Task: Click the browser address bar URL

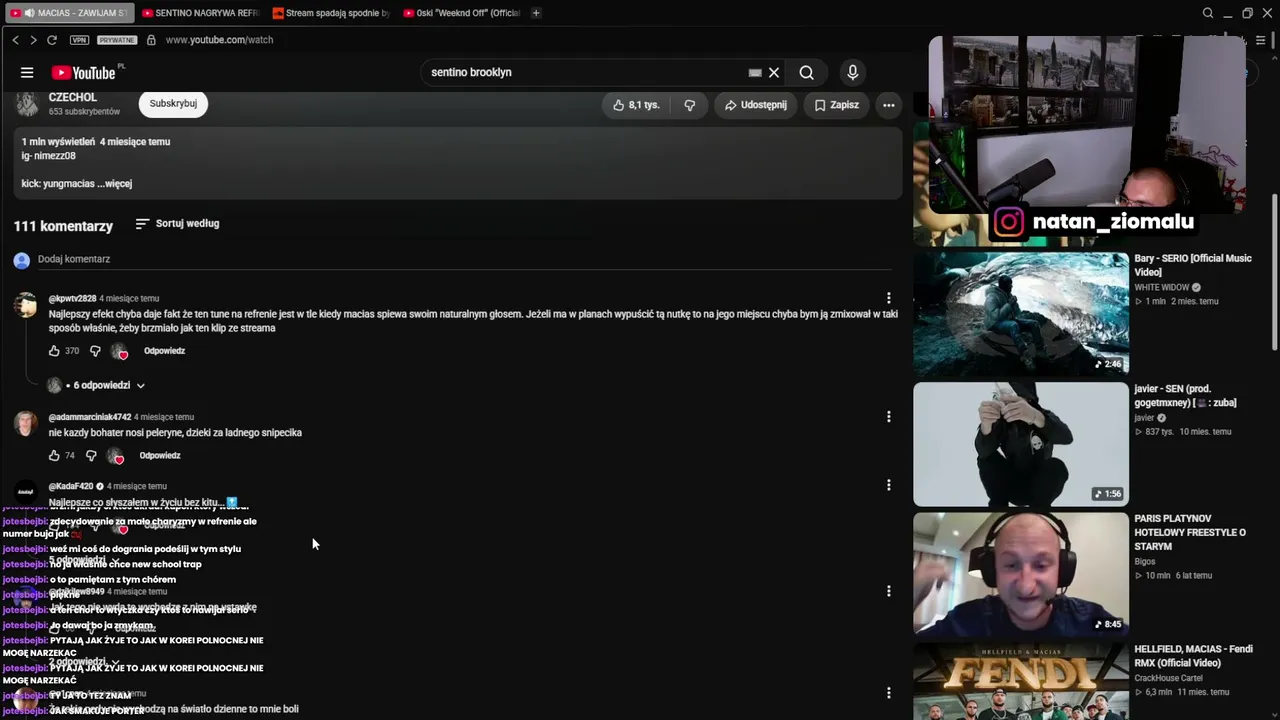Action: tap(219, 40)
